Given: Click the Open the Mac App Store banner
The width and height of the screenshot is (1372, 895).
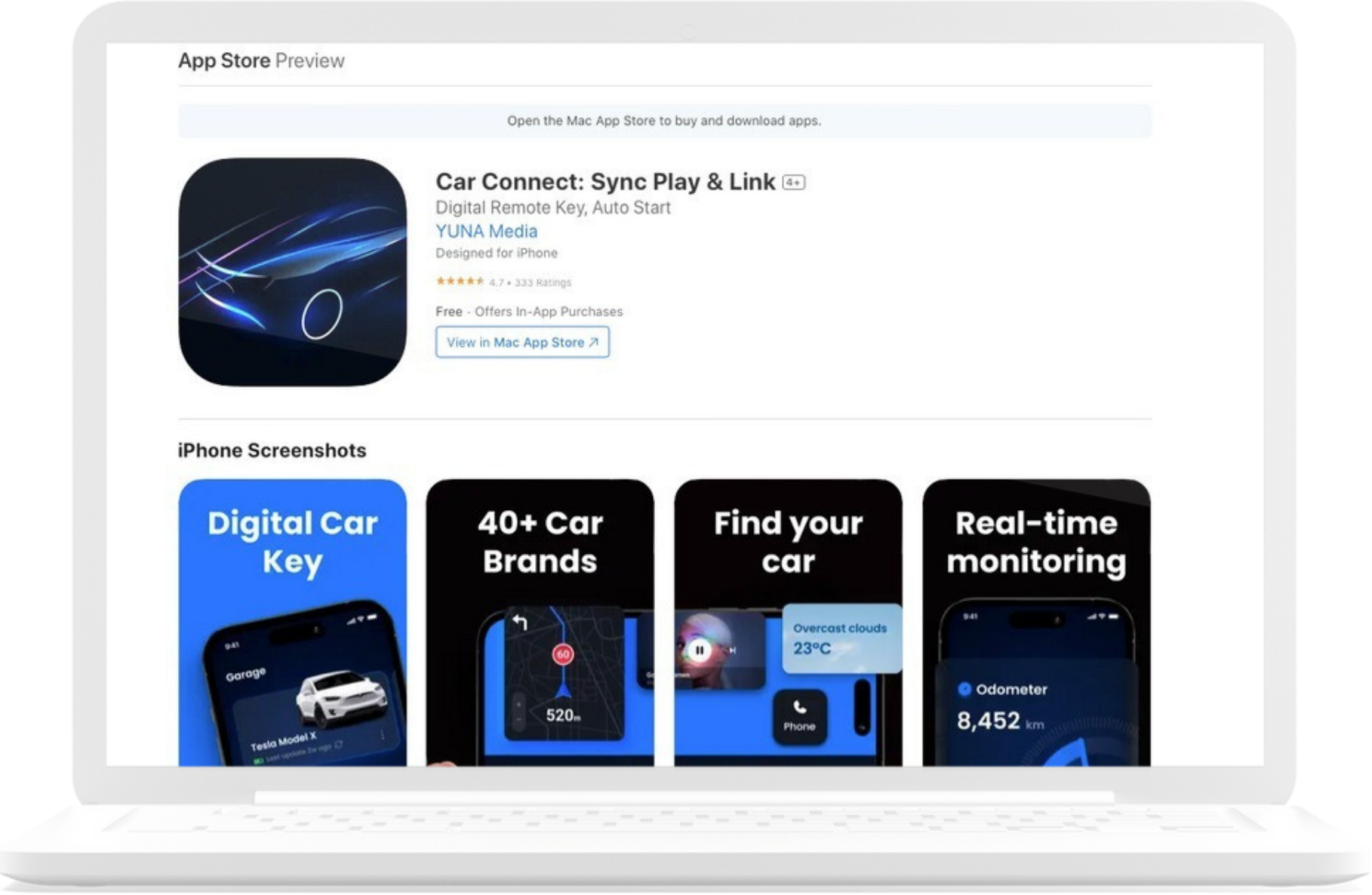Looking at the screenshot, I should pyautogui.click(x=664, y=121).
